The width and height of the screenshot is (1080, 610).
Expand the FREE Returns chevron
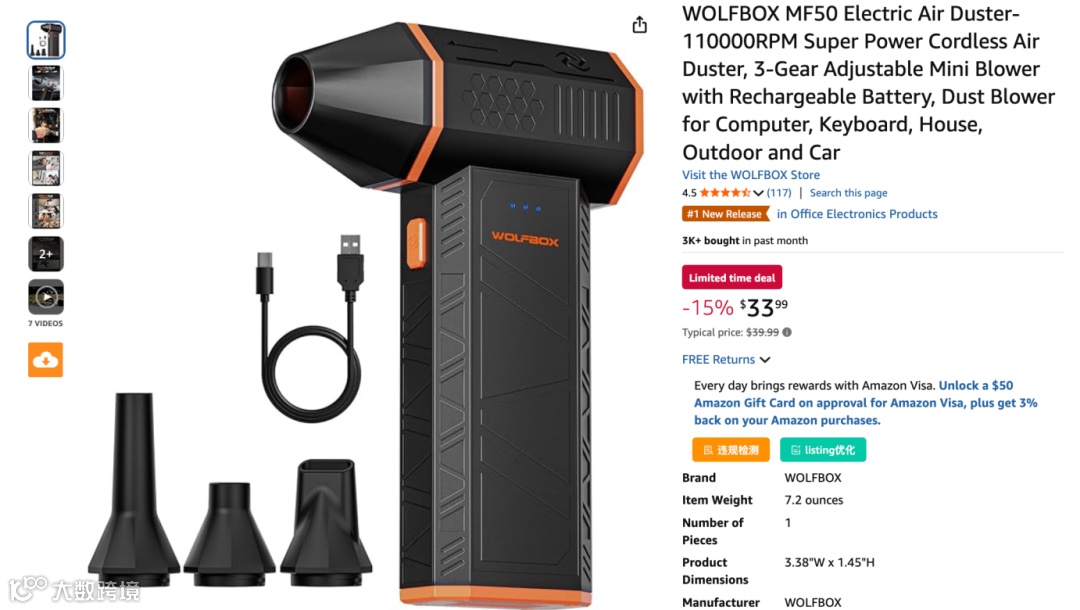pyautogui.click(x=765, y=359)
